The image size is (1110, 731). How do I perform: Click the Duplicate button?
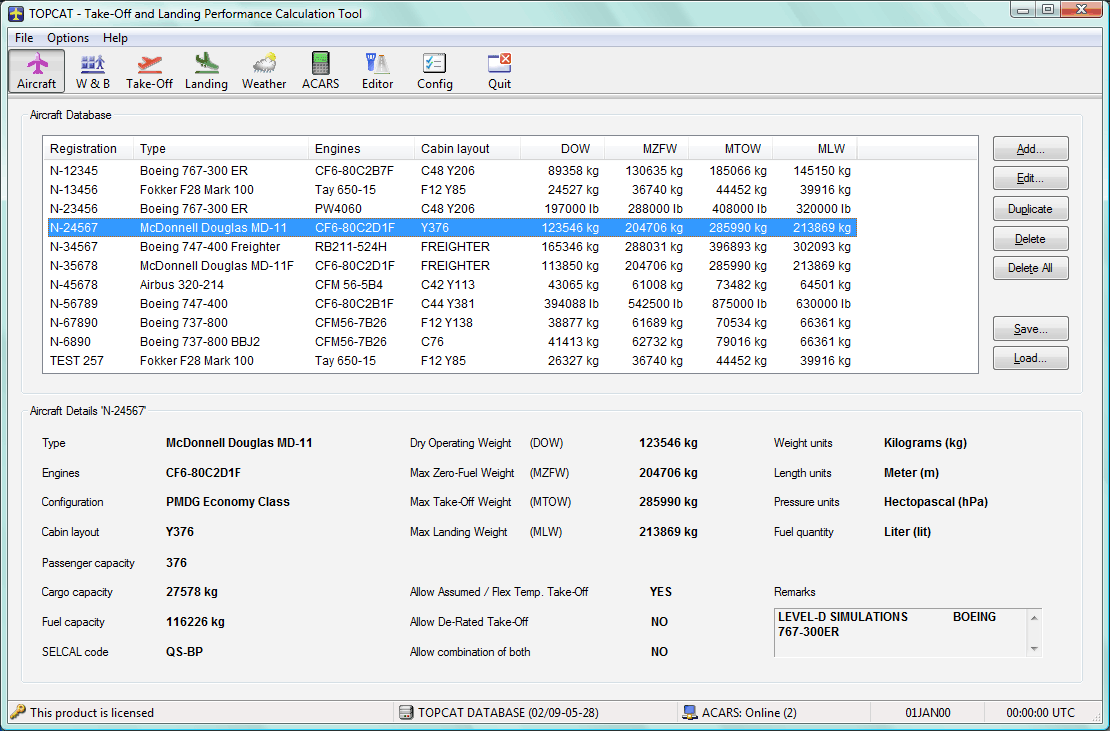tap(1030, 209)
